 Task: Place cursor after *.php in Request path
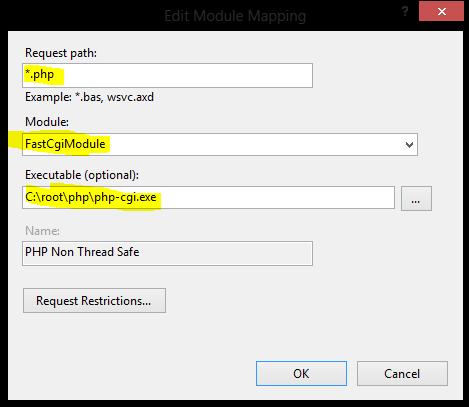pyautogui.click(x=54, y=74)
